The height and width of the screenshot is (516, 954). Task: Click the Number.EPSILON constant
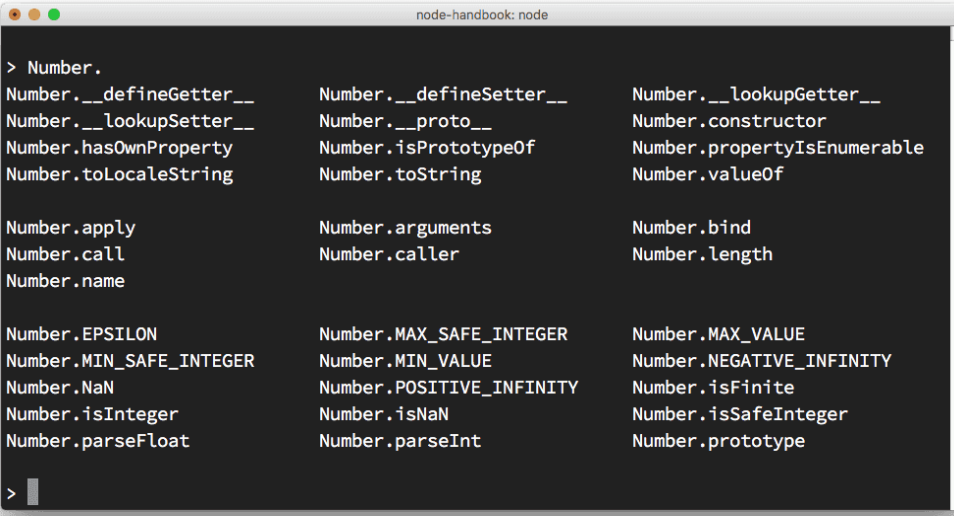pos(82,334)
